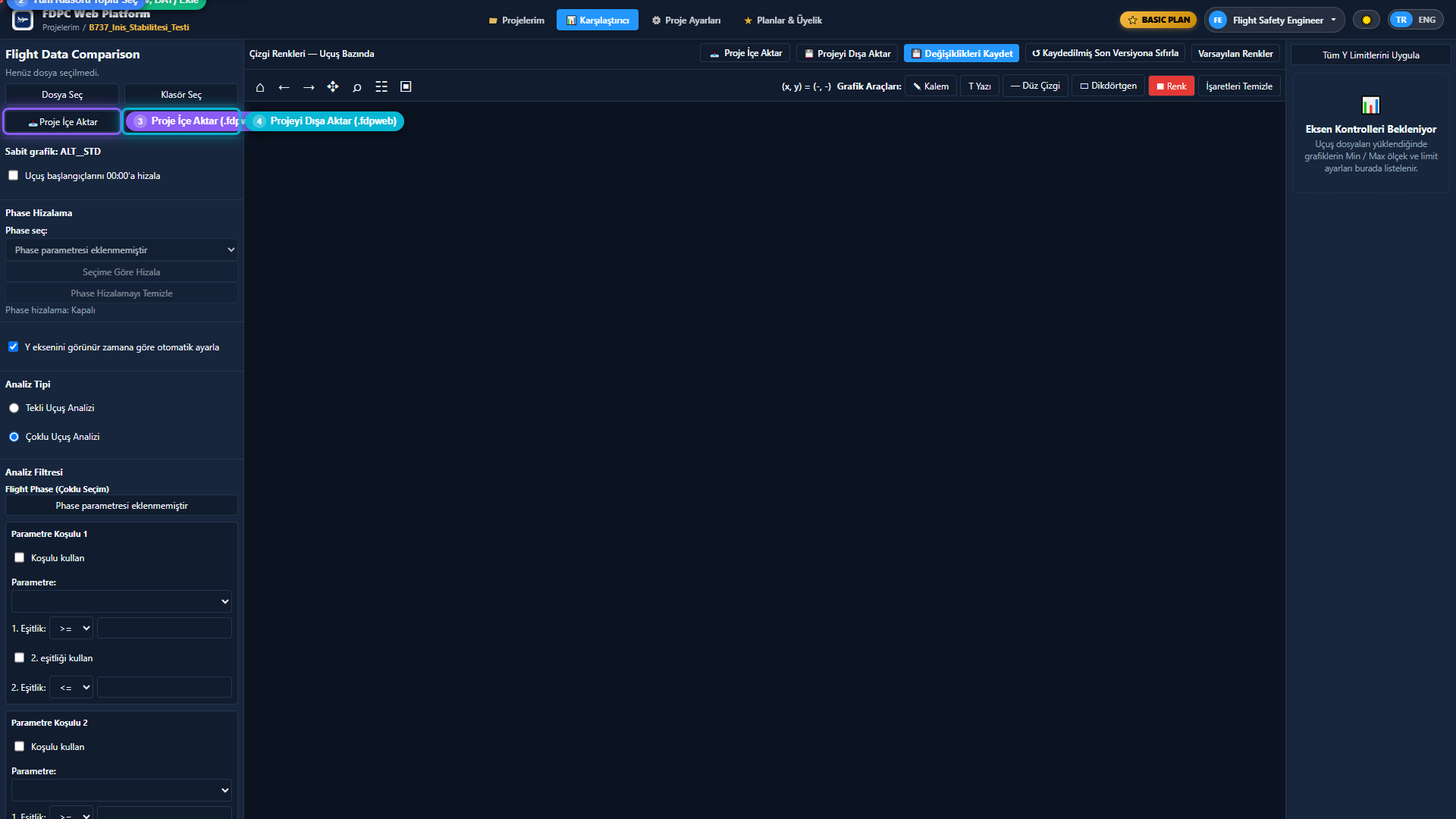The image size is (1456, 819).
Task: Toggle the light/dark theme sun icon
Action: pyautogui.click(x=1367, y=20)
